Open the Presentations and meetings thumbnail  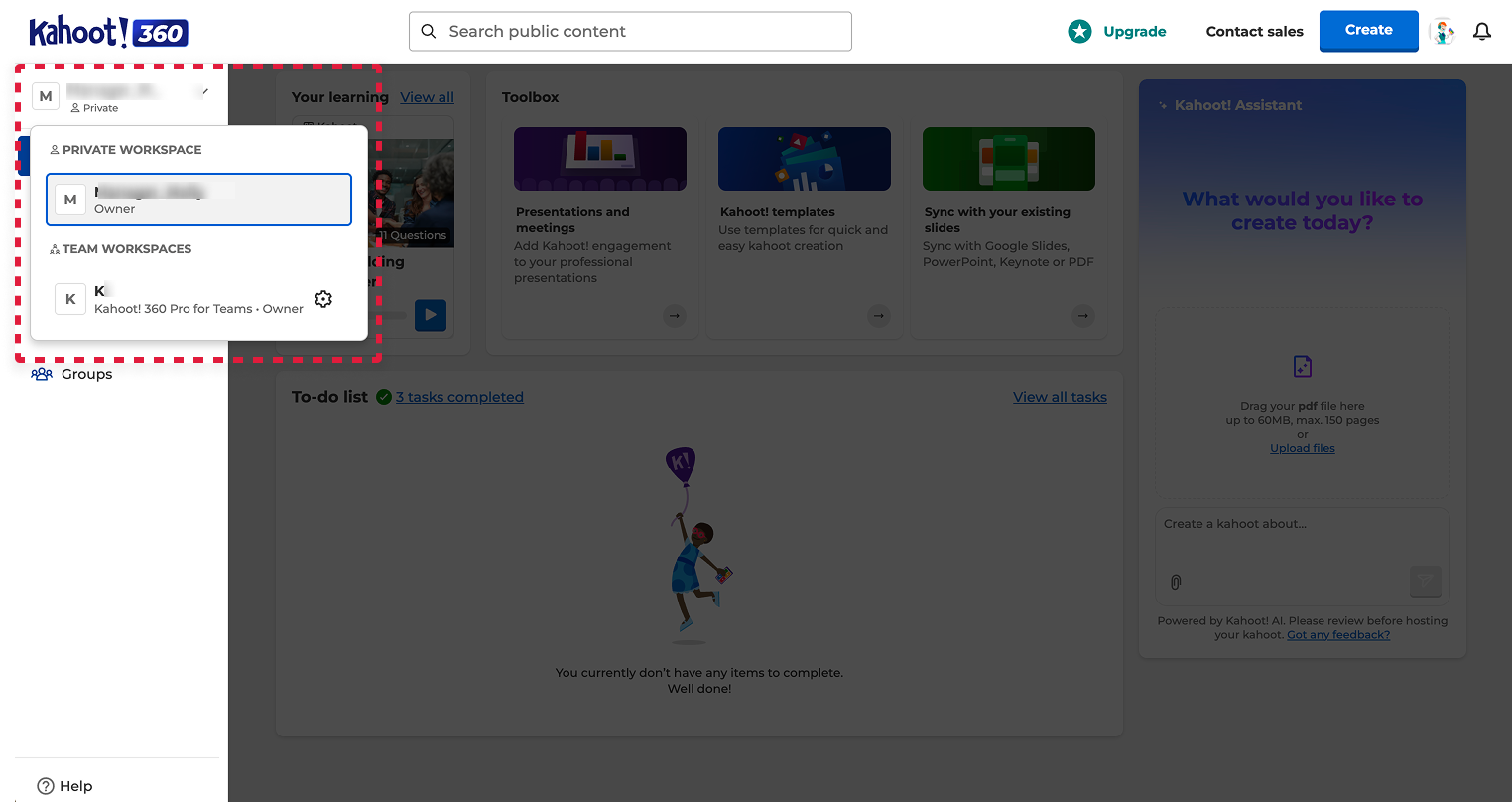[x=600, y=159]
